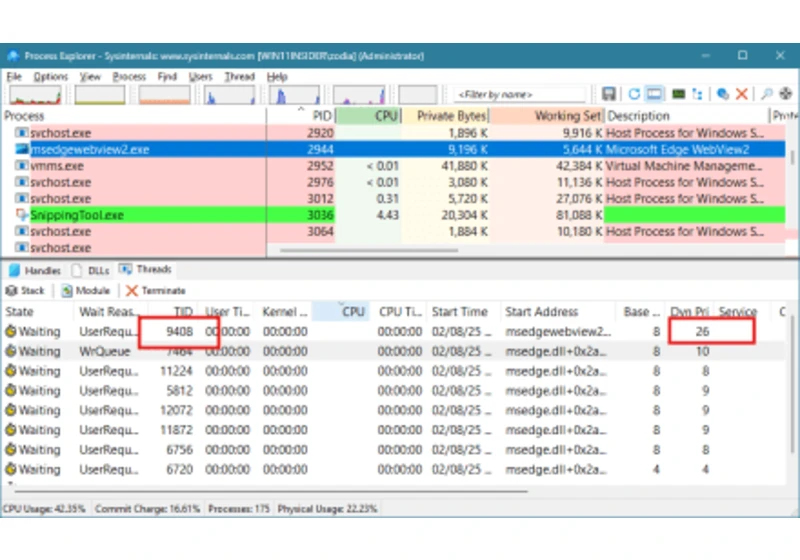
Task: Select the msedgewebview2.exe process row
Action: [393, 149]
